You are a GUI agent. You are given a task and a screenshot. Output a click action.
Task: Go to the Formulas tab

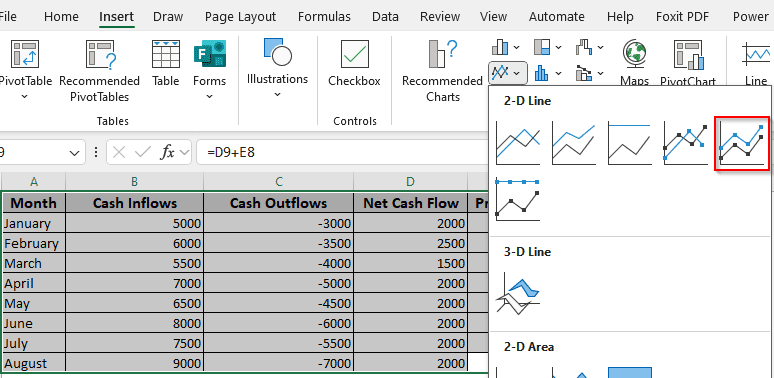[324, 16]
